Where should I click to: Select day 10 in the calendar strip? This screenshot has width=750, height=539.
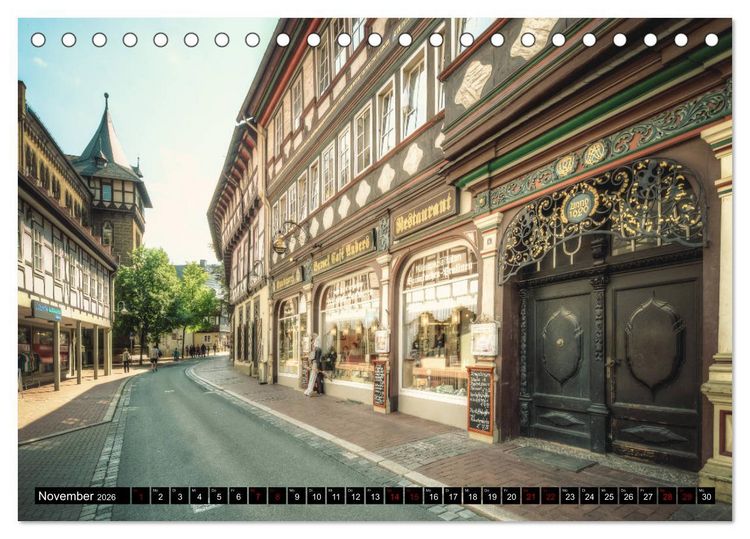[x=316, y=495]
